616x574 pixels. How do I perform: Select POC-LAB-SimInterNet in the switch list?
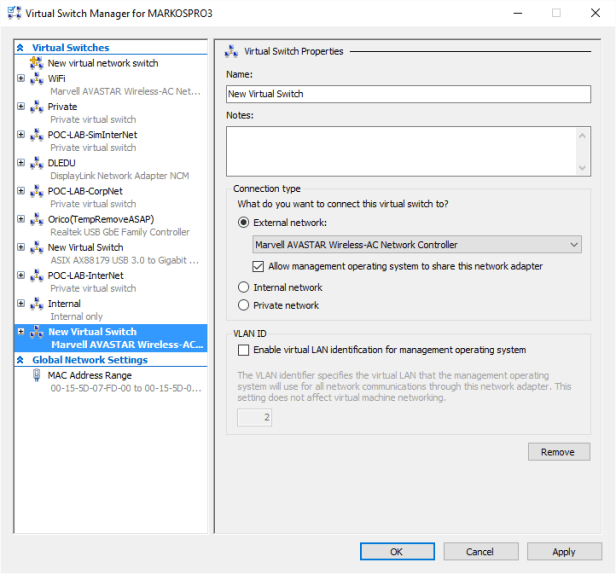(x=92, y=135)
